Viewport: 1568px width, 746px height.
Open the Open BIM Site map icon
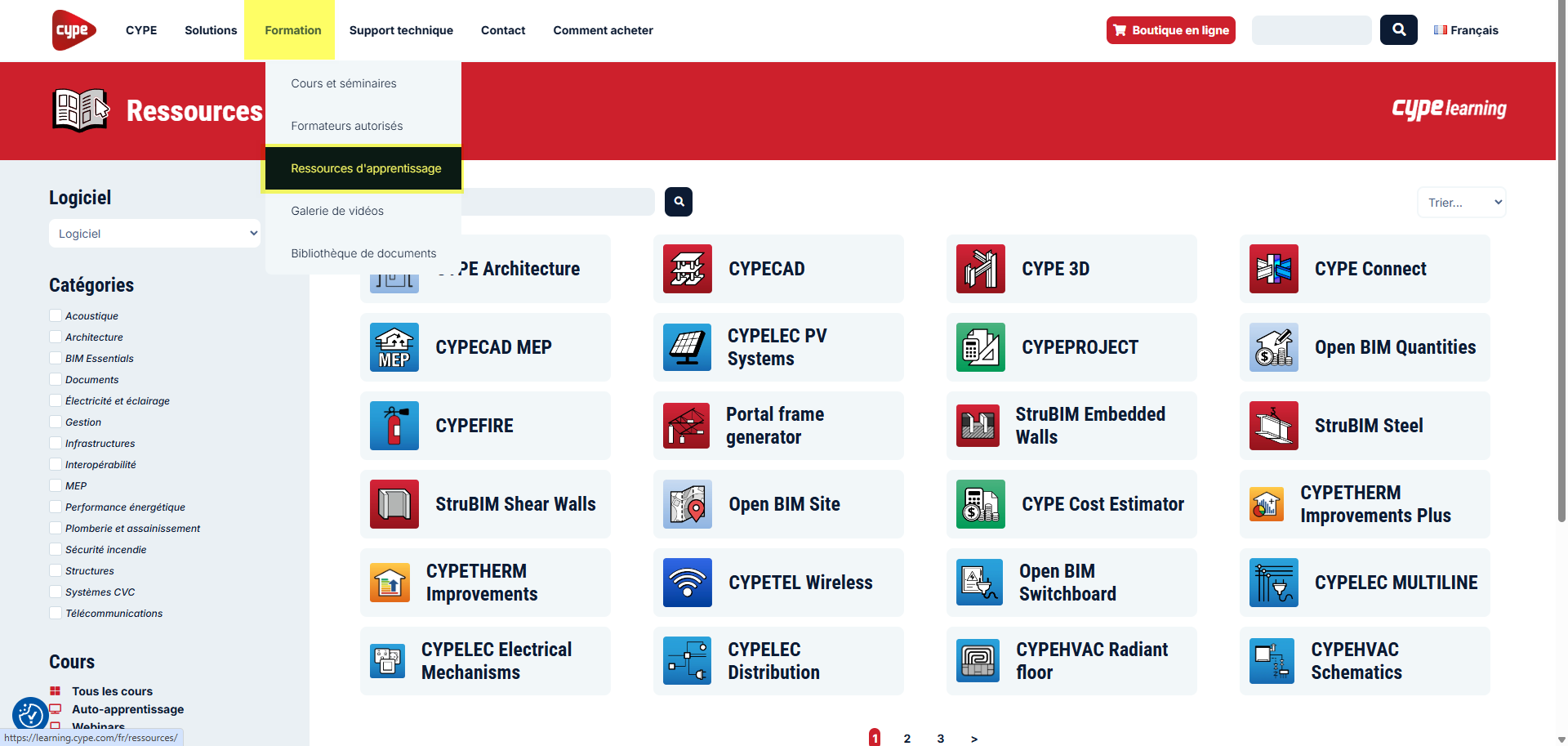pyautogui.click(x=687, y=504)
